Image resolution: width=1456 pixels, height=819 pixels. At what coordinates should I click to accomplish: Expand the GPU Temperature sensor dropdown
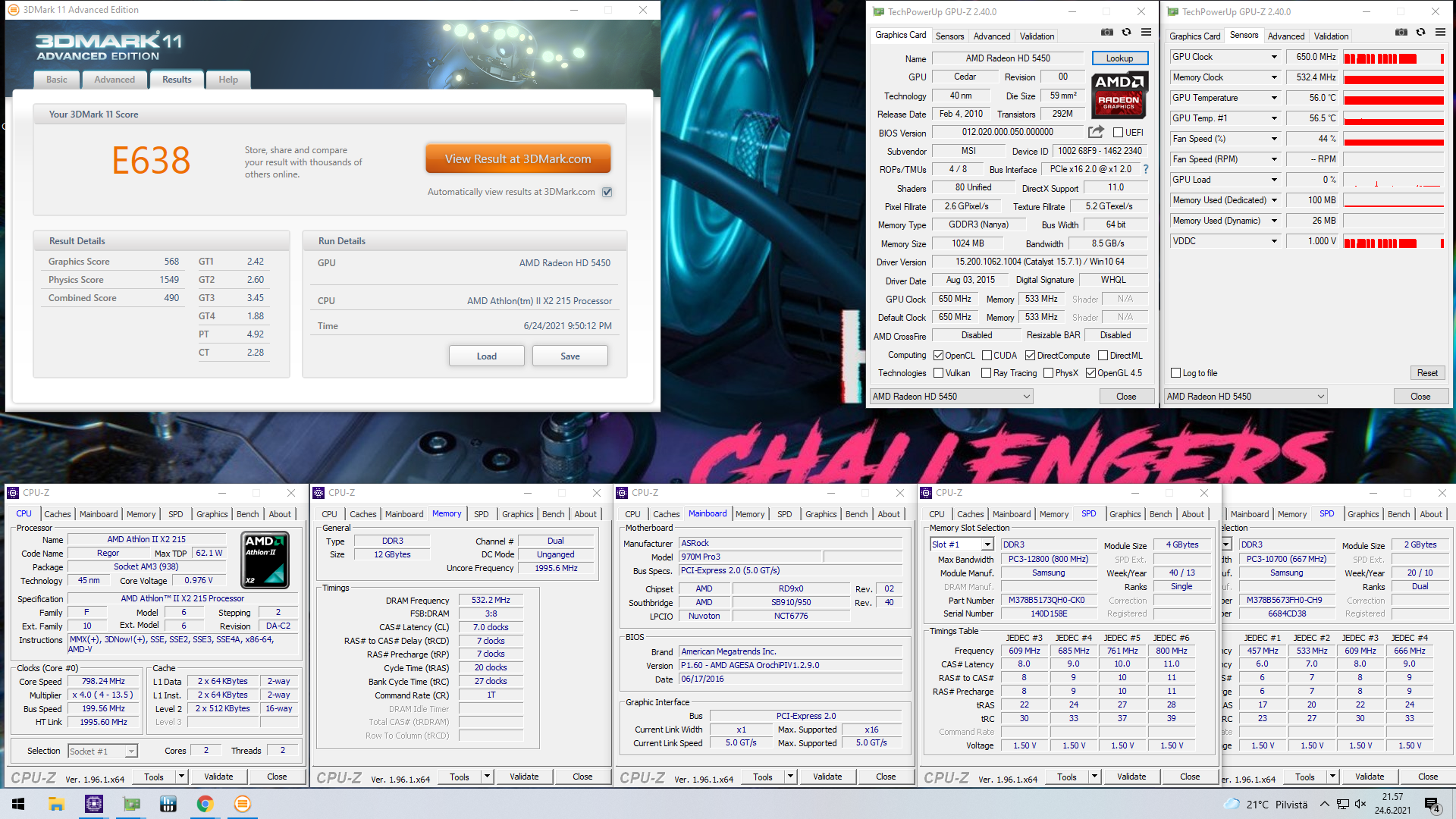pyautogui.click(x=1274, y=98)
